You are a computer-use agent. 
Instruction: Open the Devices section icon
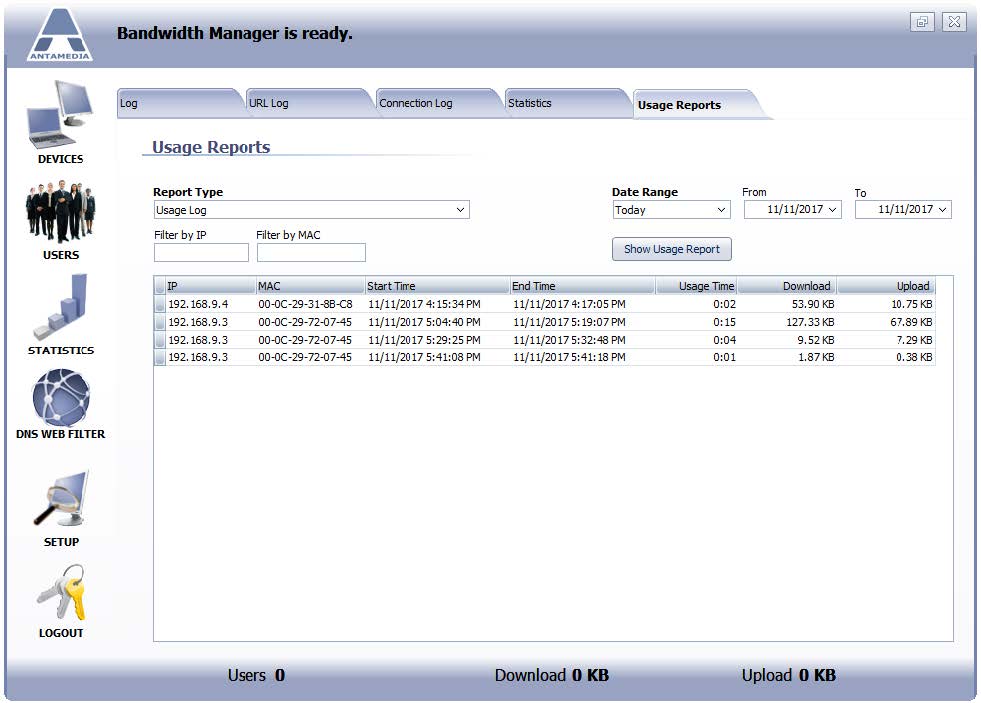click(60, 116)
